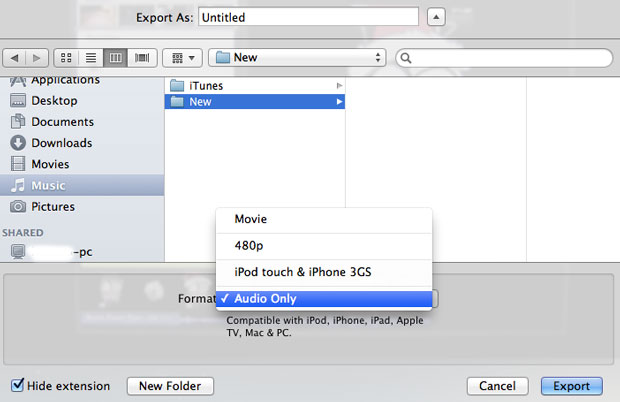Switch to Cover Flow view

pos(142,58)
